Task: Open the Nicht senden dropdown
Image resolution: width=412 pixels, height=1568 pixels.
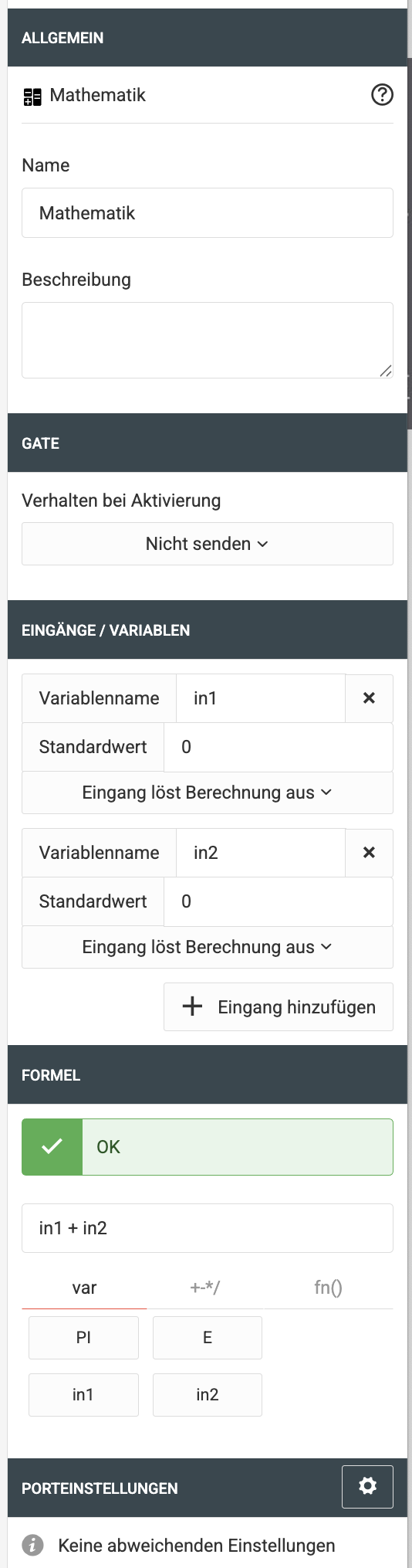Action: (x=208, y=544)
